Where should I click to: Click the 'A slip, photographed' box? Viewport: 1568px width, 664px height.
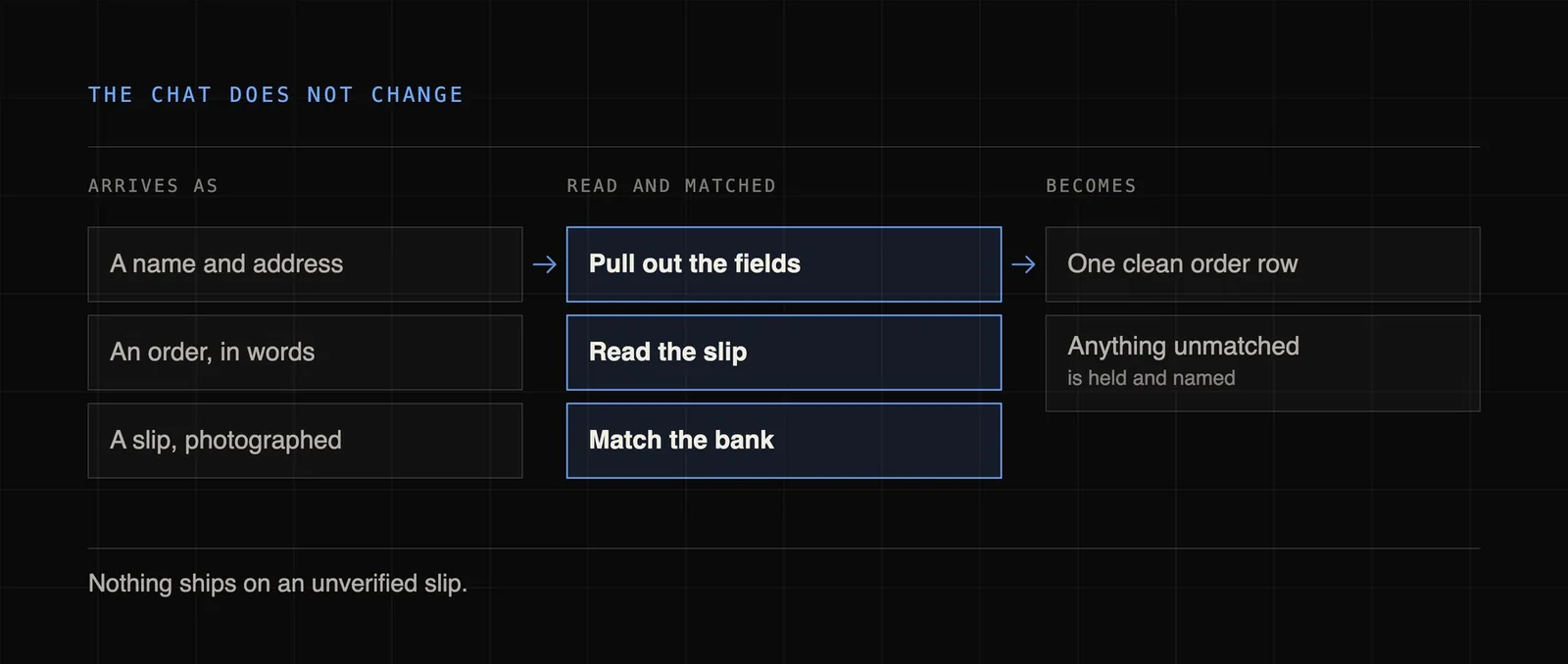tap(305, 441)
